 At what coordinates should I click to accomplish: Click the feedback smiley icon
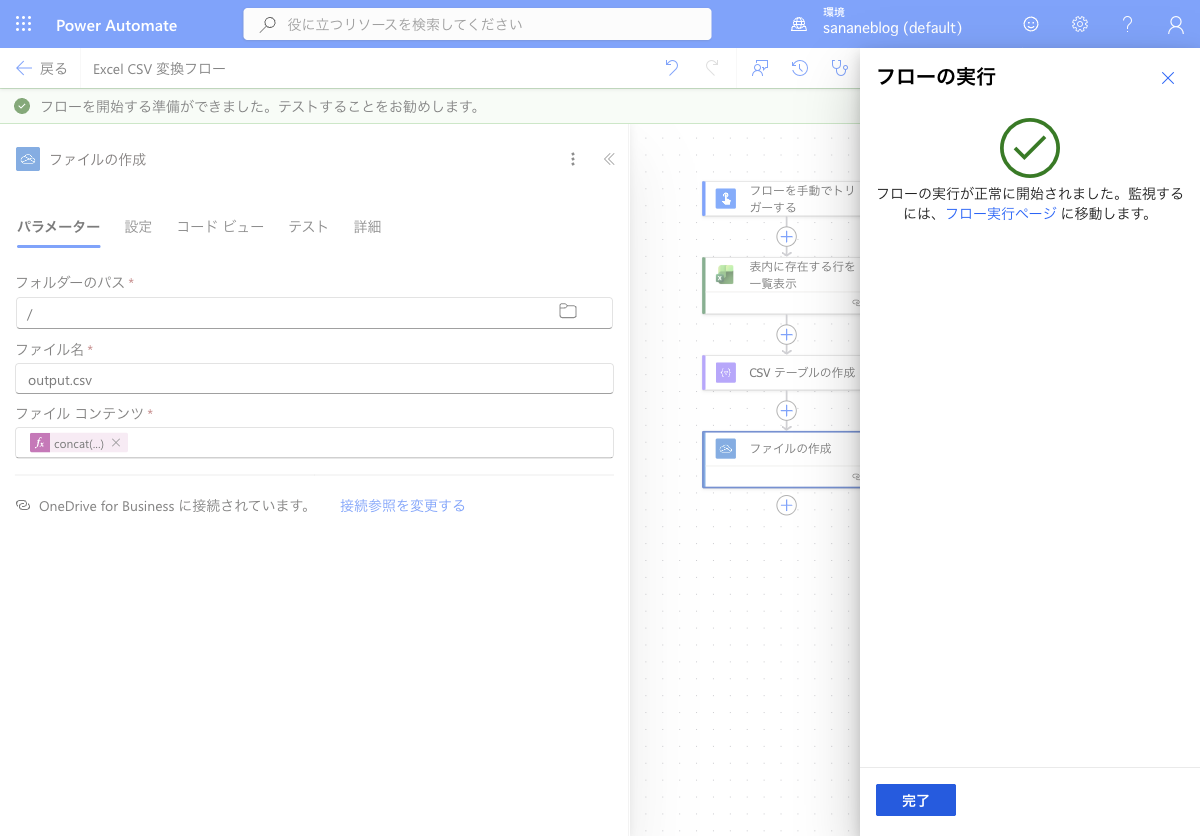point(1031,24)
